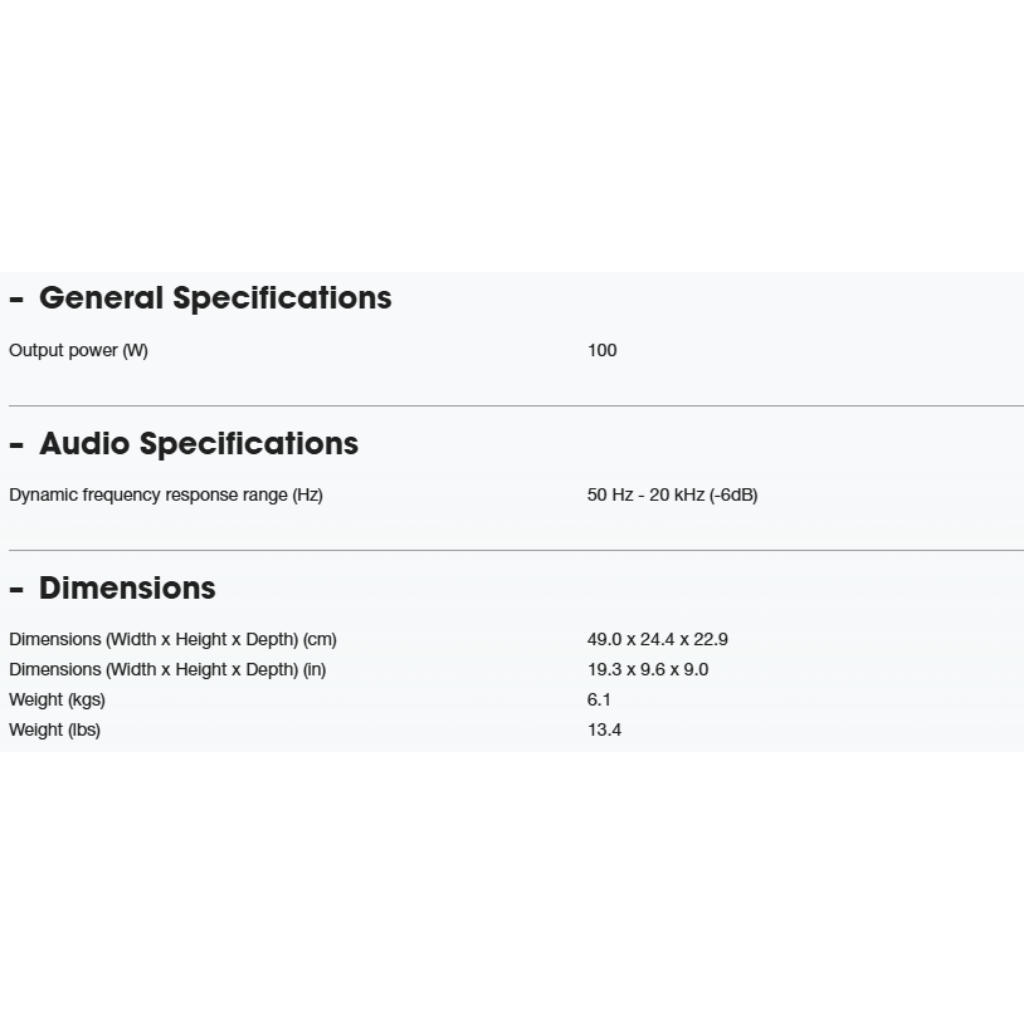Viewport: 1024px width, 1024px height.
Task: Select the Output power (W) label
Action: click(78, 350)
